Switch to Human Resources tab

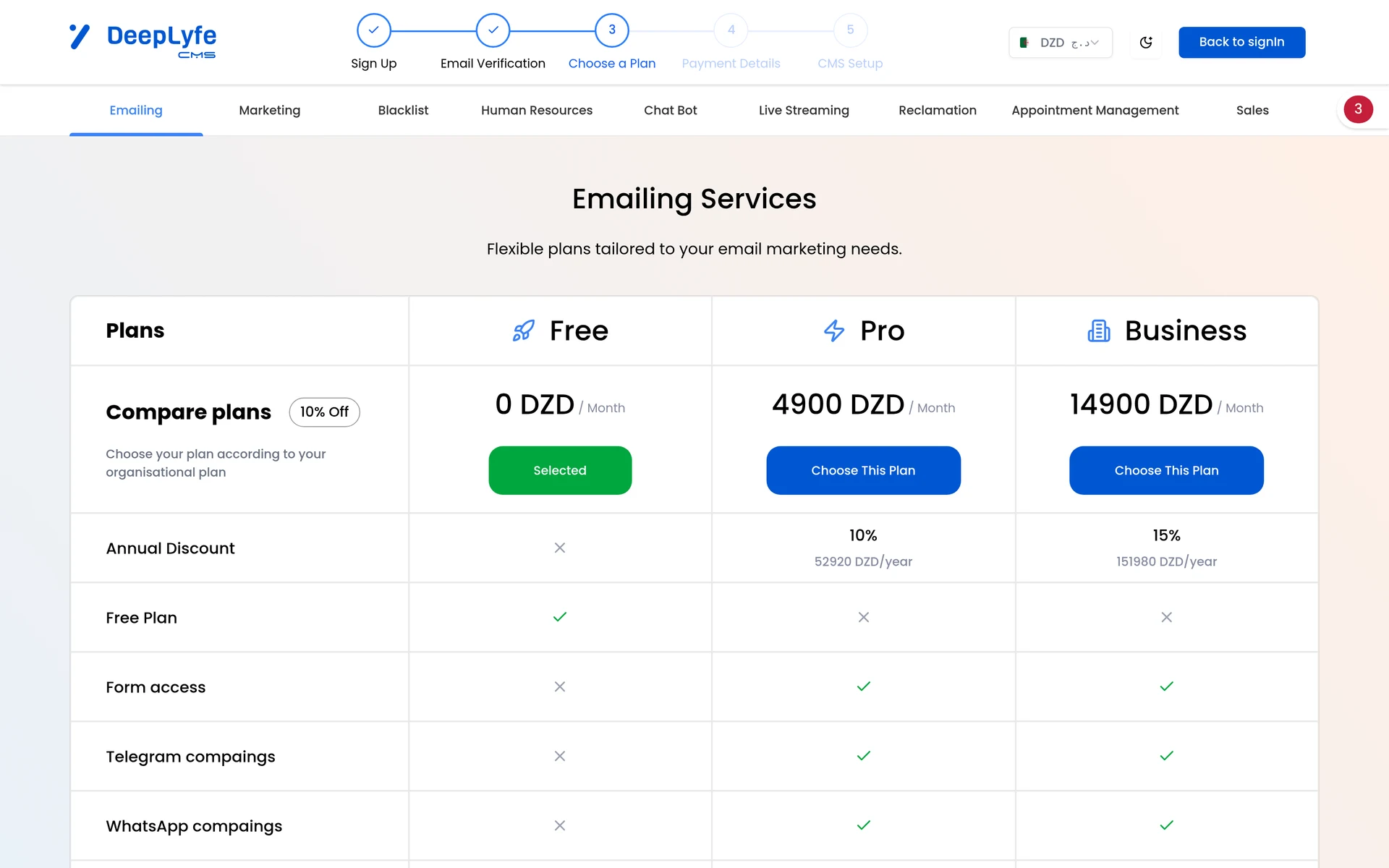(537, 110)
